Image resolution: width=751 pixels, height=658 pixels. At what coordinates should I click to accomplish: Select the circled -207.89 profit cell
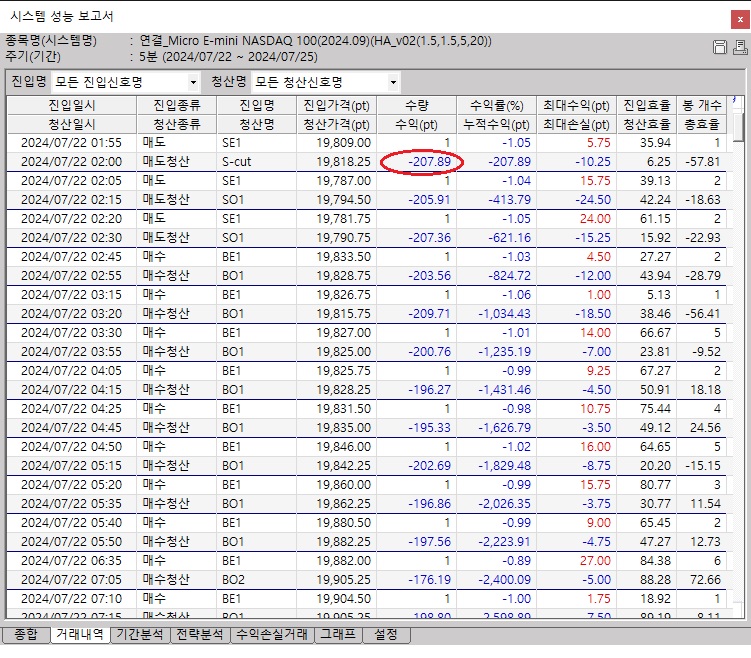(x=423, y=161)
